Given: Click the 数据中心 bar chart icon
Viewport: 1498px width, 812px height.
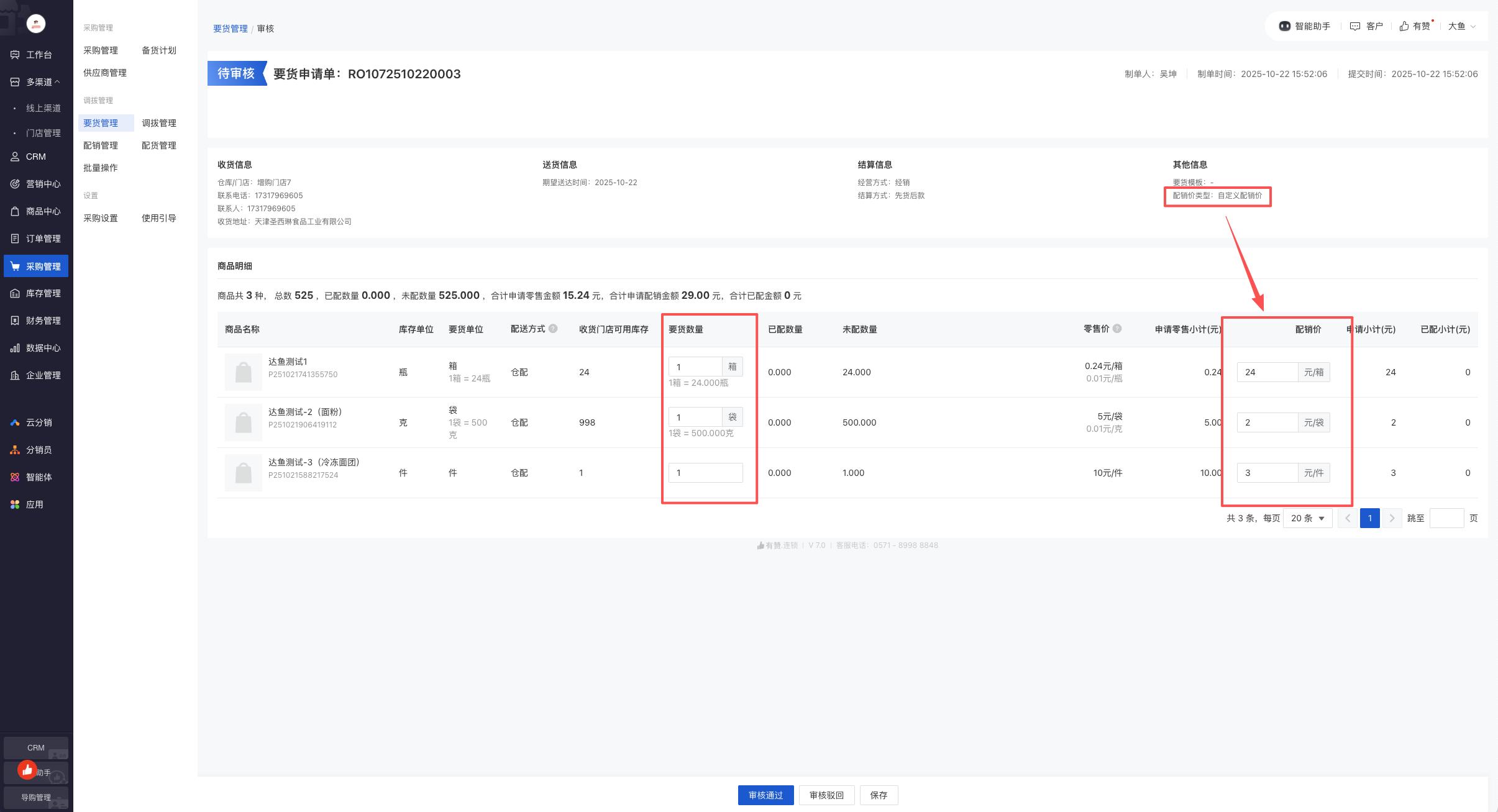Looking at the screenshot, I should pyautogui.click(x=15, y=348).
